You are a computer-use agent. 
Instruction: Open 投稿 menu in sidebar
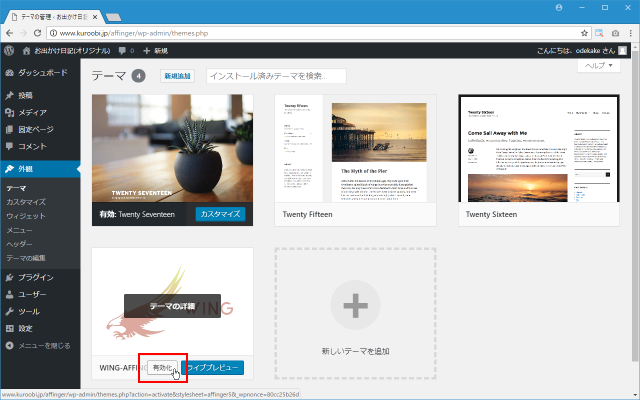[x=40, y=96]
